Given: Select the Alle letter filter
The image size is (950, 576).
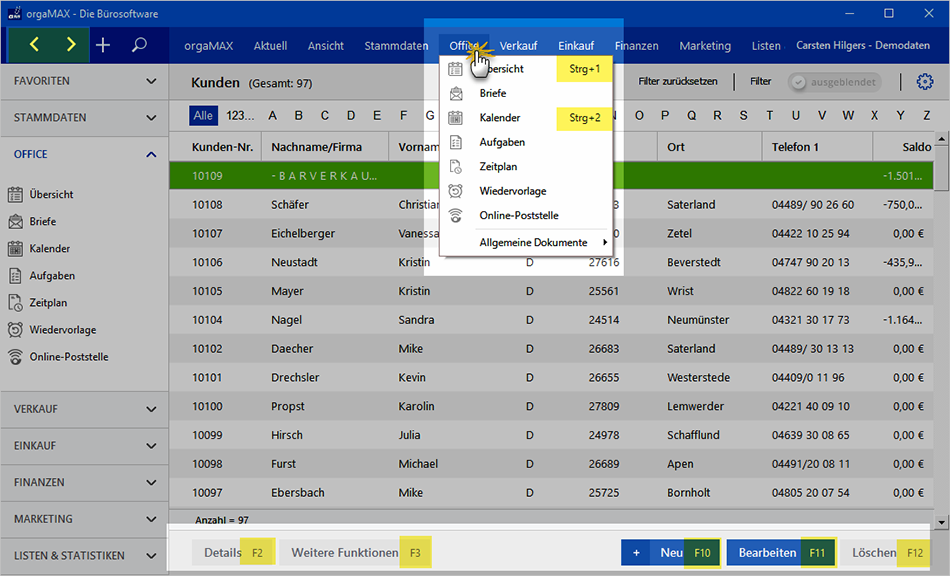Looking at the screenshot, I should pyautogui.click(x=203, y=116).
